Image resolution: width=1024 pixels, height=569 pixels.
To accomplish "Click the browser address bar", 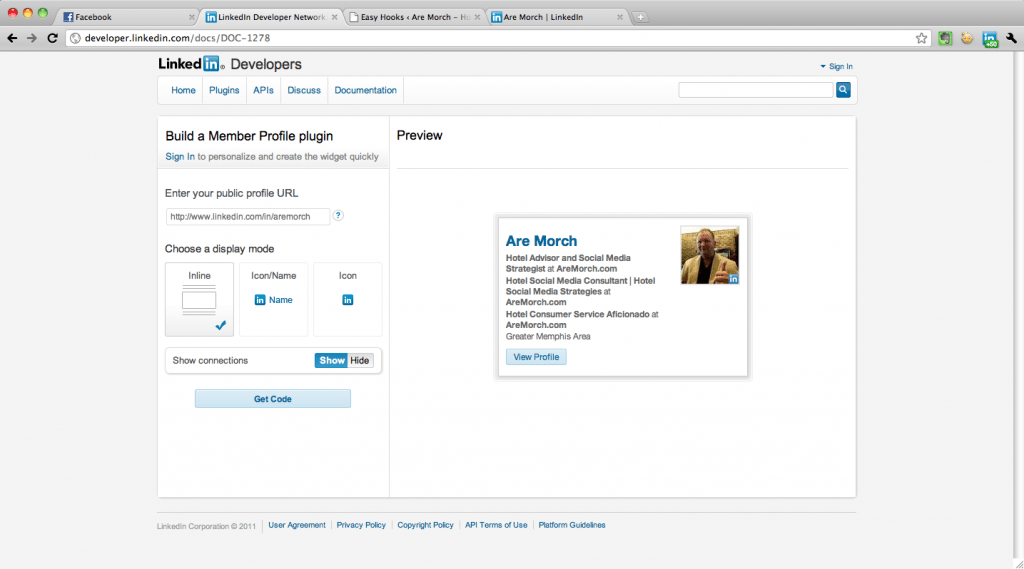I will point(496,38).
